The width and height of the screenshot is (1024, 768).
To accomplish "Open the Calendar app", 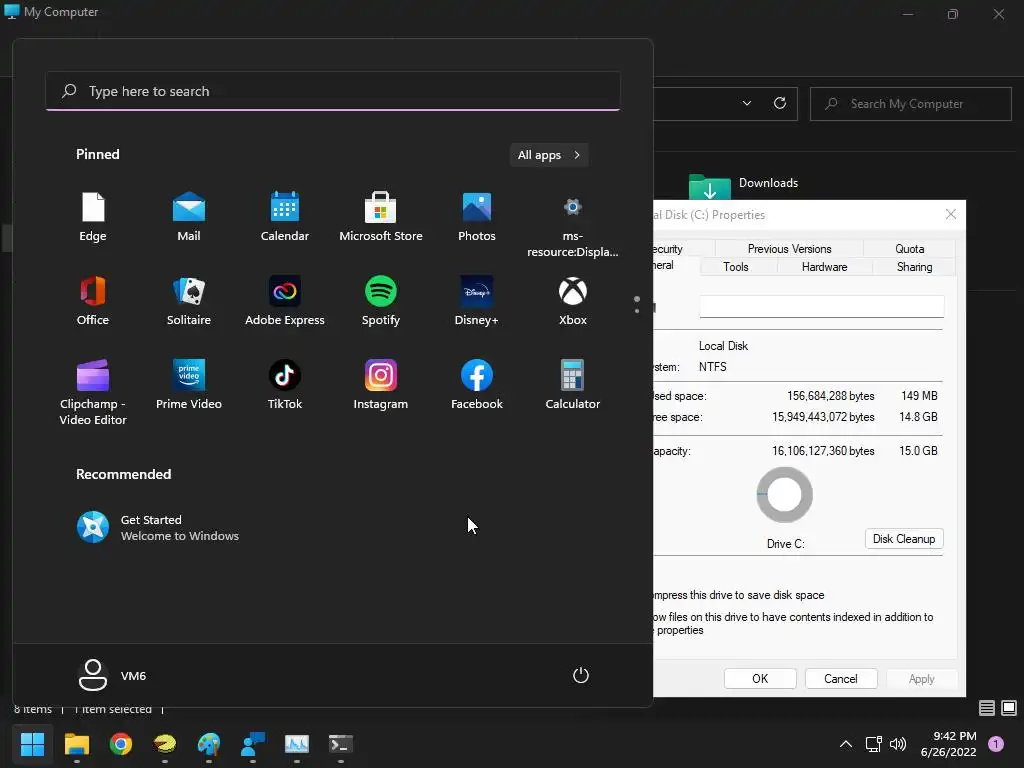I will 285,217.
